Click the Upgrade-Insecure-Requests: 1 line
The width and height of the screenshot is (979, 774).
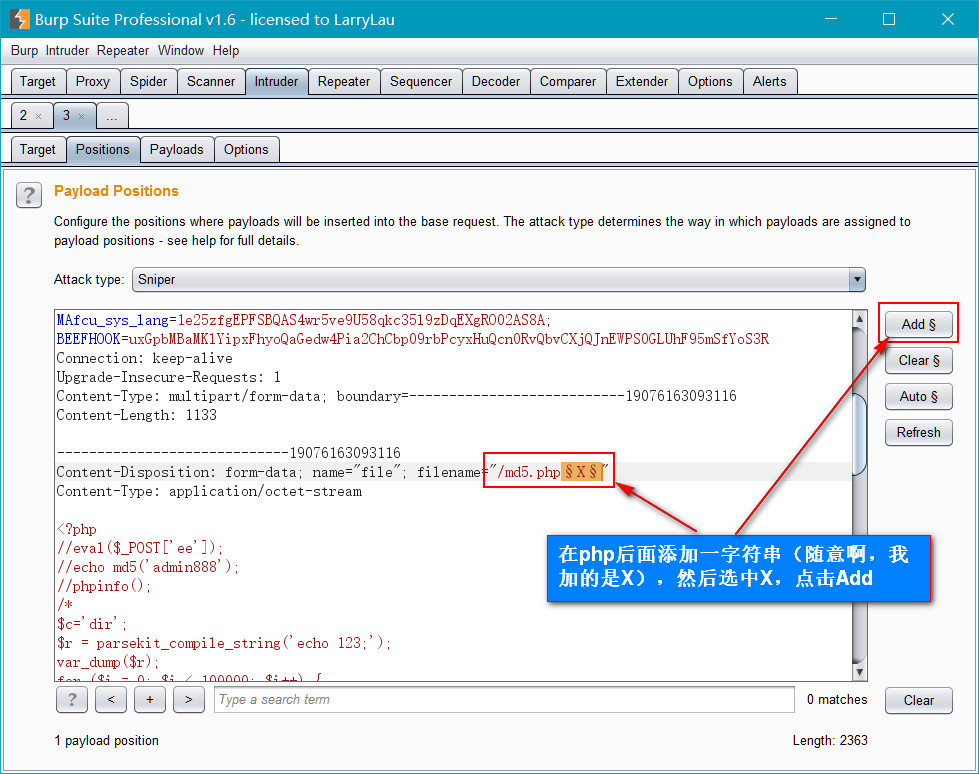(169, 377)
